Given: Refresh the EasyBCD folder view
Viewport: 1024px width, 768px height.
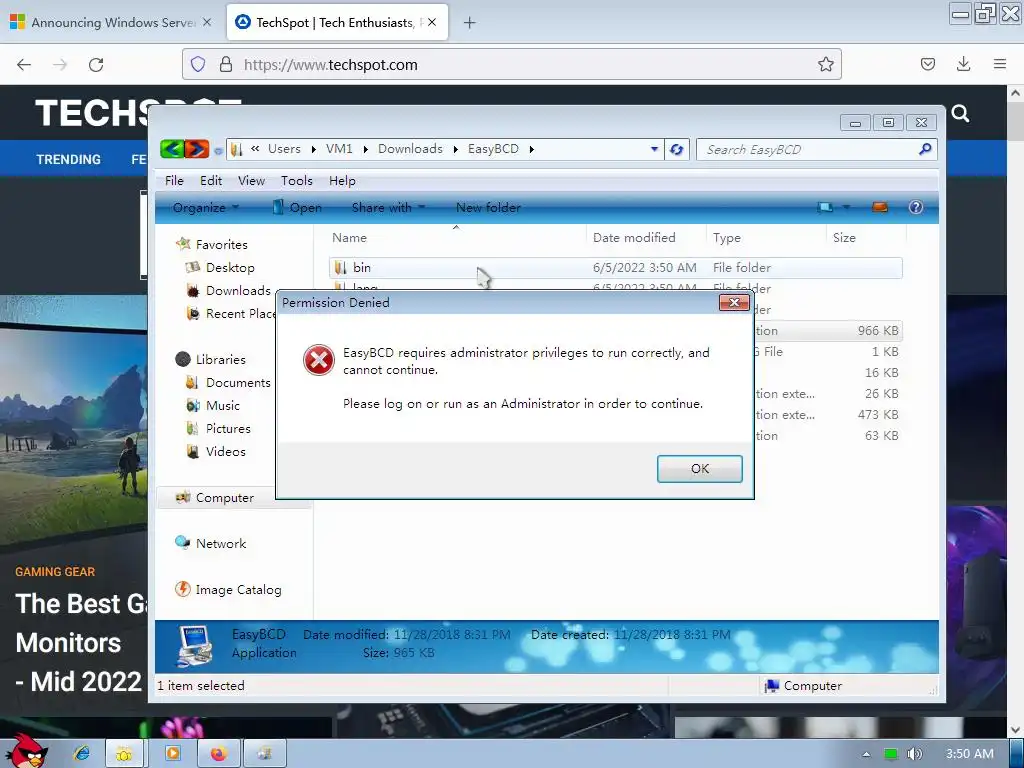Looking at the screenshot, I should coord(677,150).
